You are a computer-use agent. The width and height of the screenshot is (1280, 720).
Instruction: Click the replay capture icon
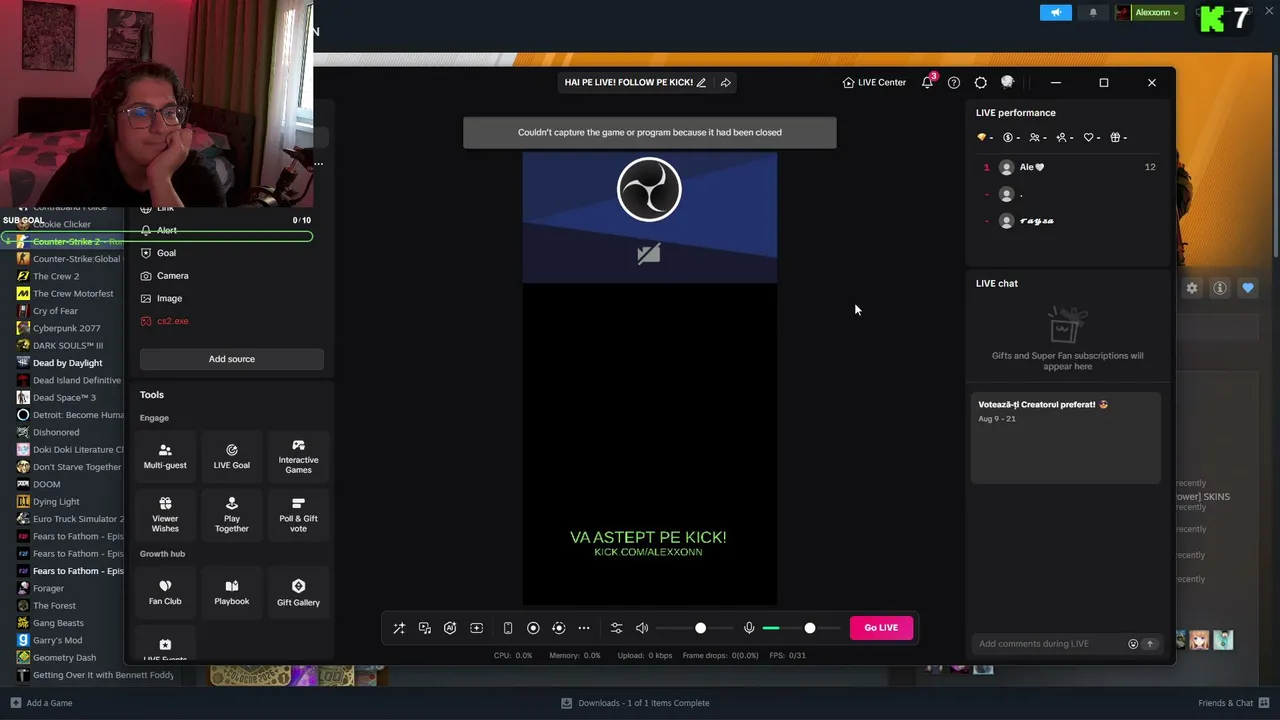[559, 628]
